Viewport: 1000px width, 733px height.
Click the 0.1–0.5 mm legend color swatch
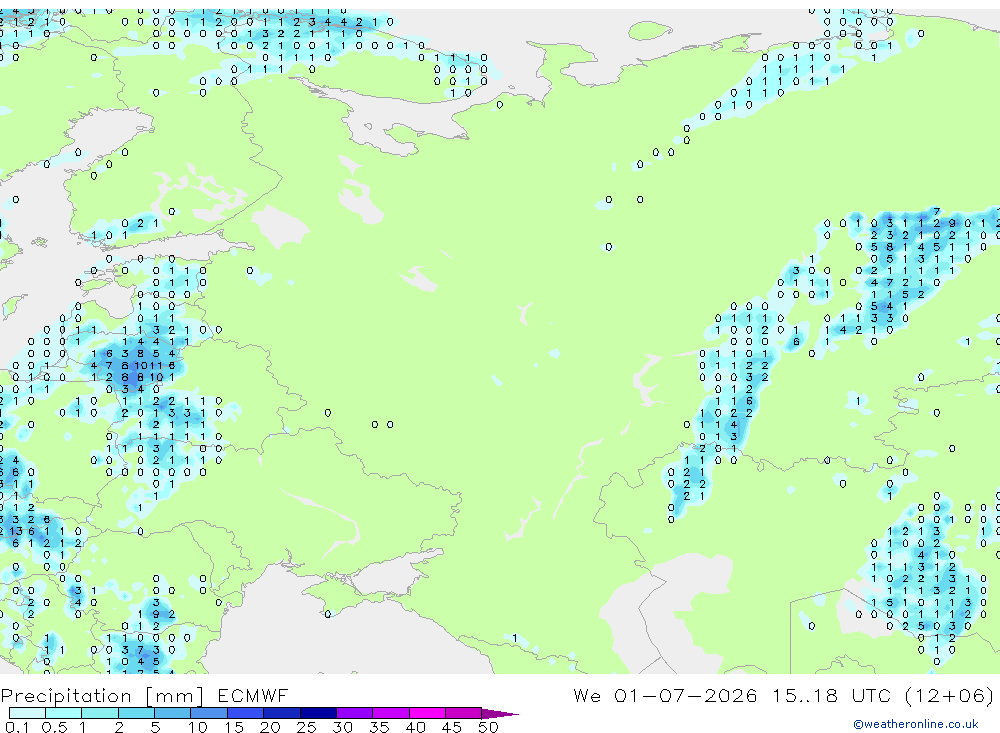coord(27,713)
